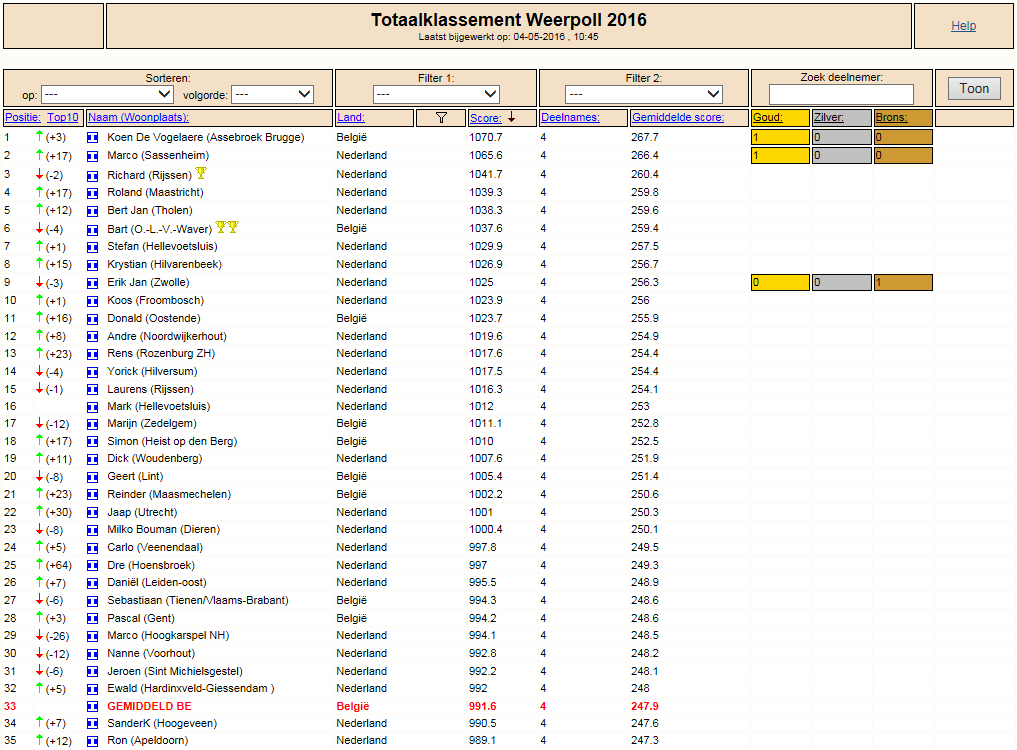Sort by the Gemiddelde score column header
The image size is (1017, 750).
pyautogui.click(x=678, y=117)
